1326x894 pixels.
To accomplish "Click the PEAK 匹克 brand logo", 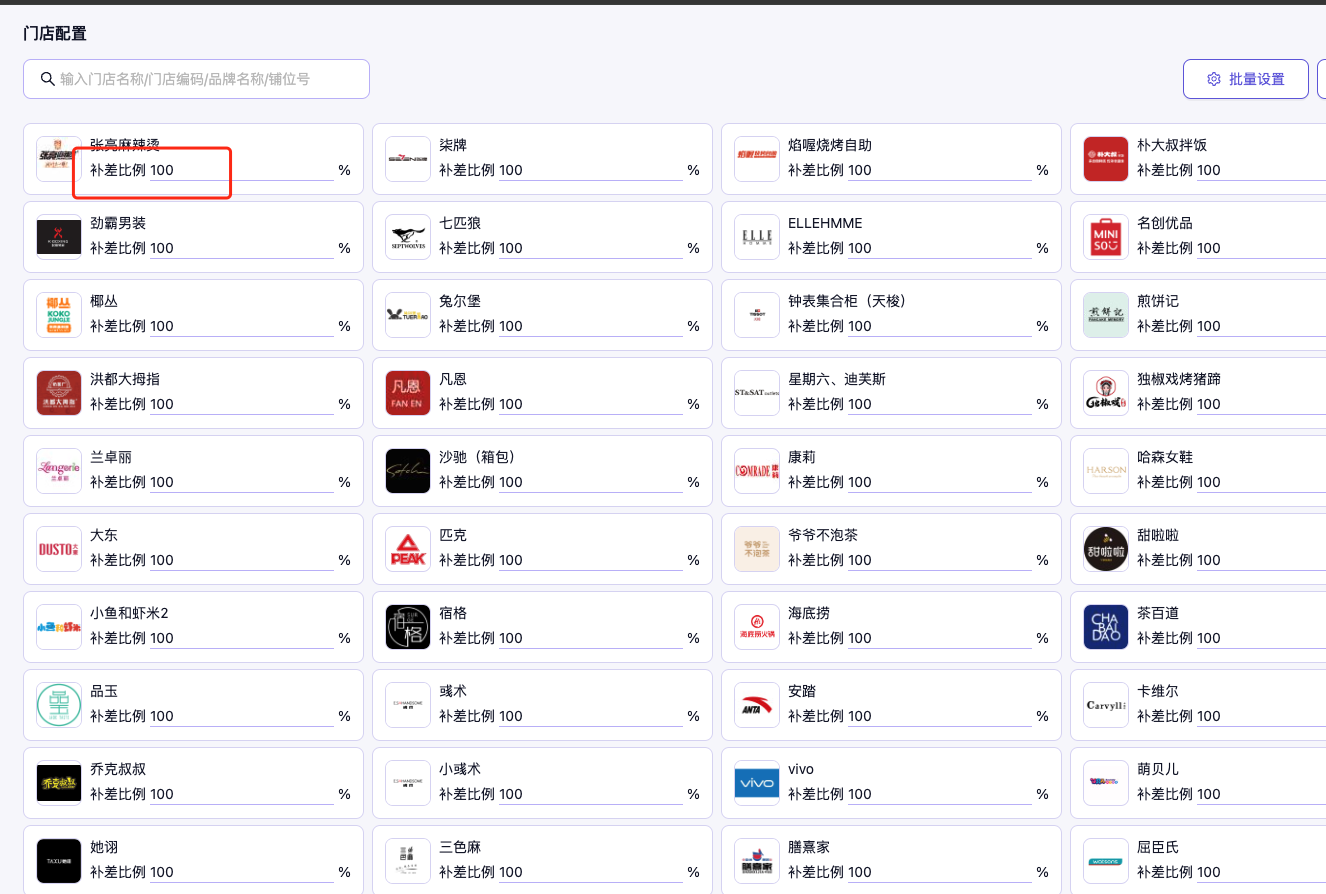I will (408, 549).
